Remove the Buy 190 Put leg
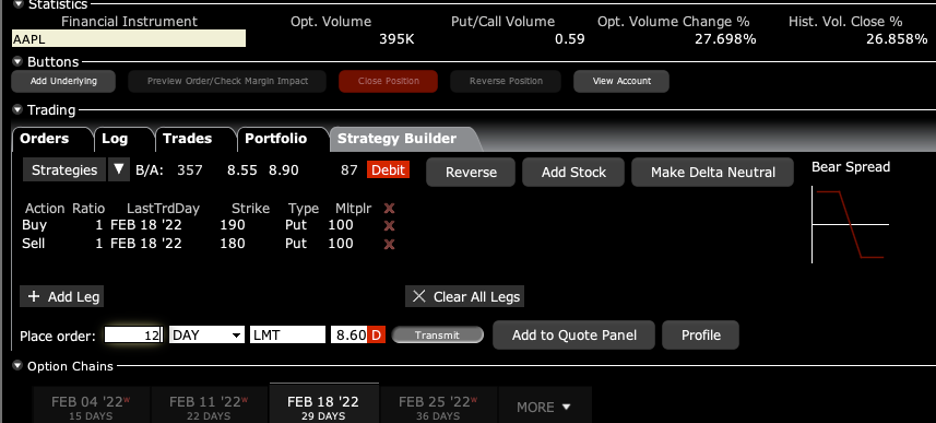 (x=389, y=226)
